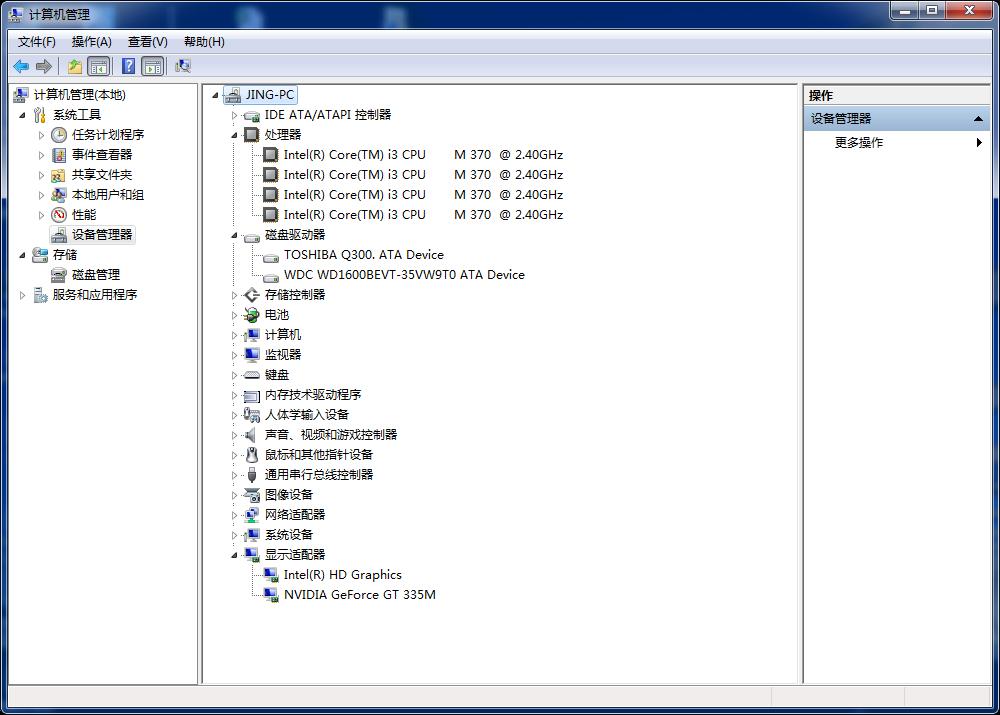Click the blue Back arrow in toolbar
Screen dimensions: 1000x715
coord(20,66)
